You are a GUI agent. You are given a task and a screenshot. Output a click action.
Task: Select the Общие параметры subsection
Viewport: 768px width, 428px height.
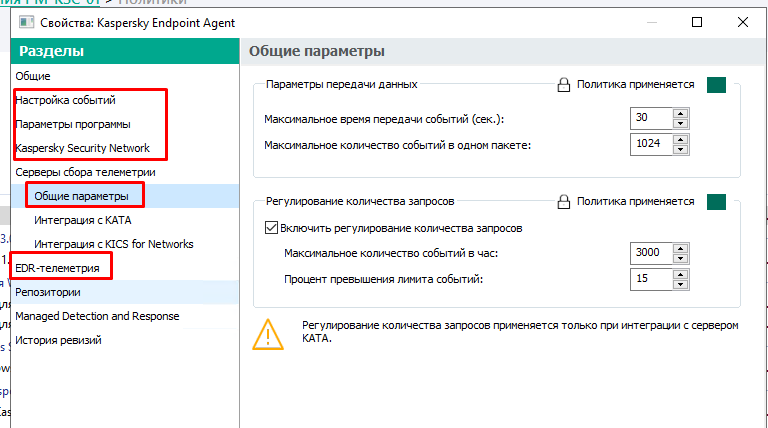(81, 196)
